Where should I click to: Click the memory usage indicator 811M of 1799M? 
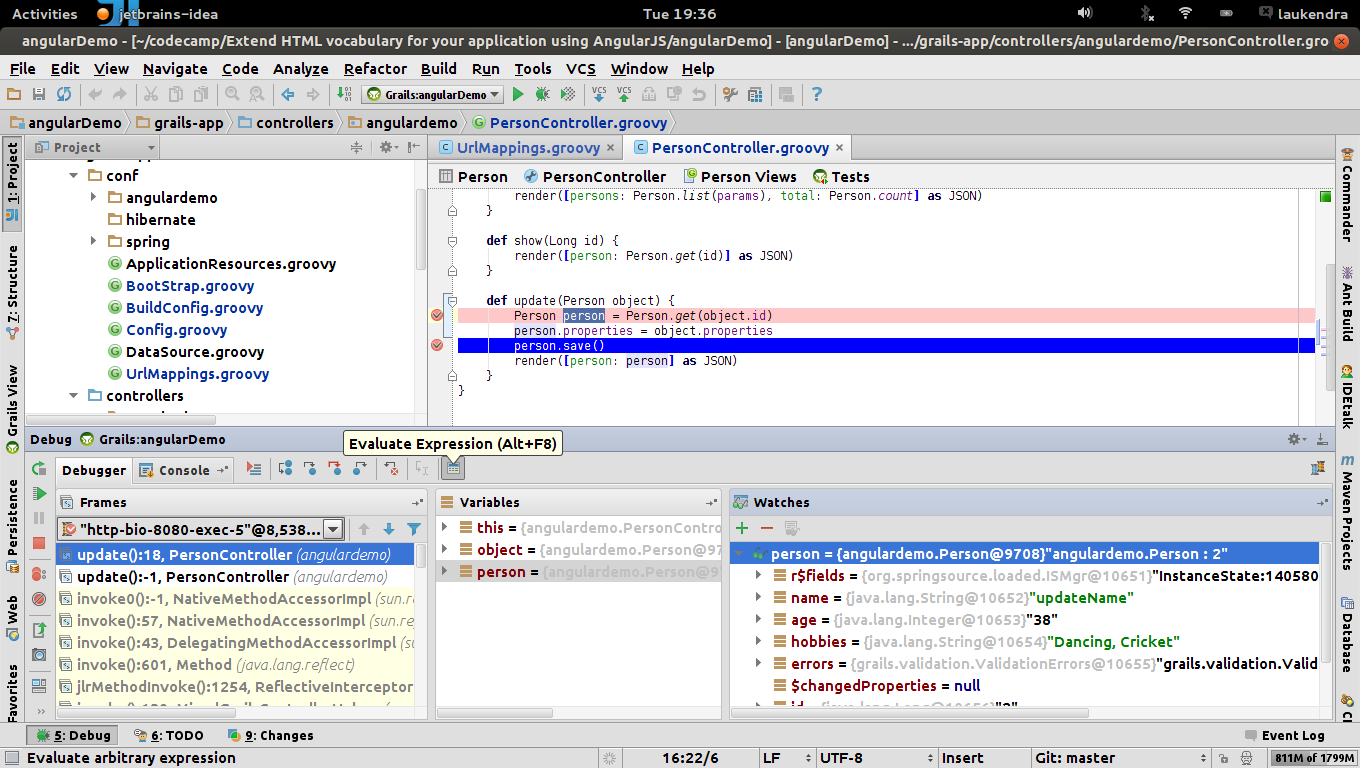click(1312, 758)
